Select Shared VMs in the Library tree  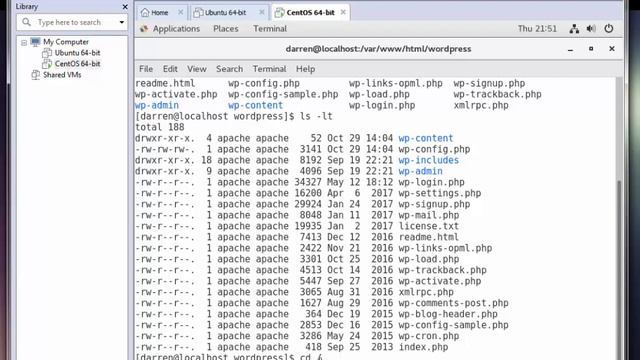62,75
